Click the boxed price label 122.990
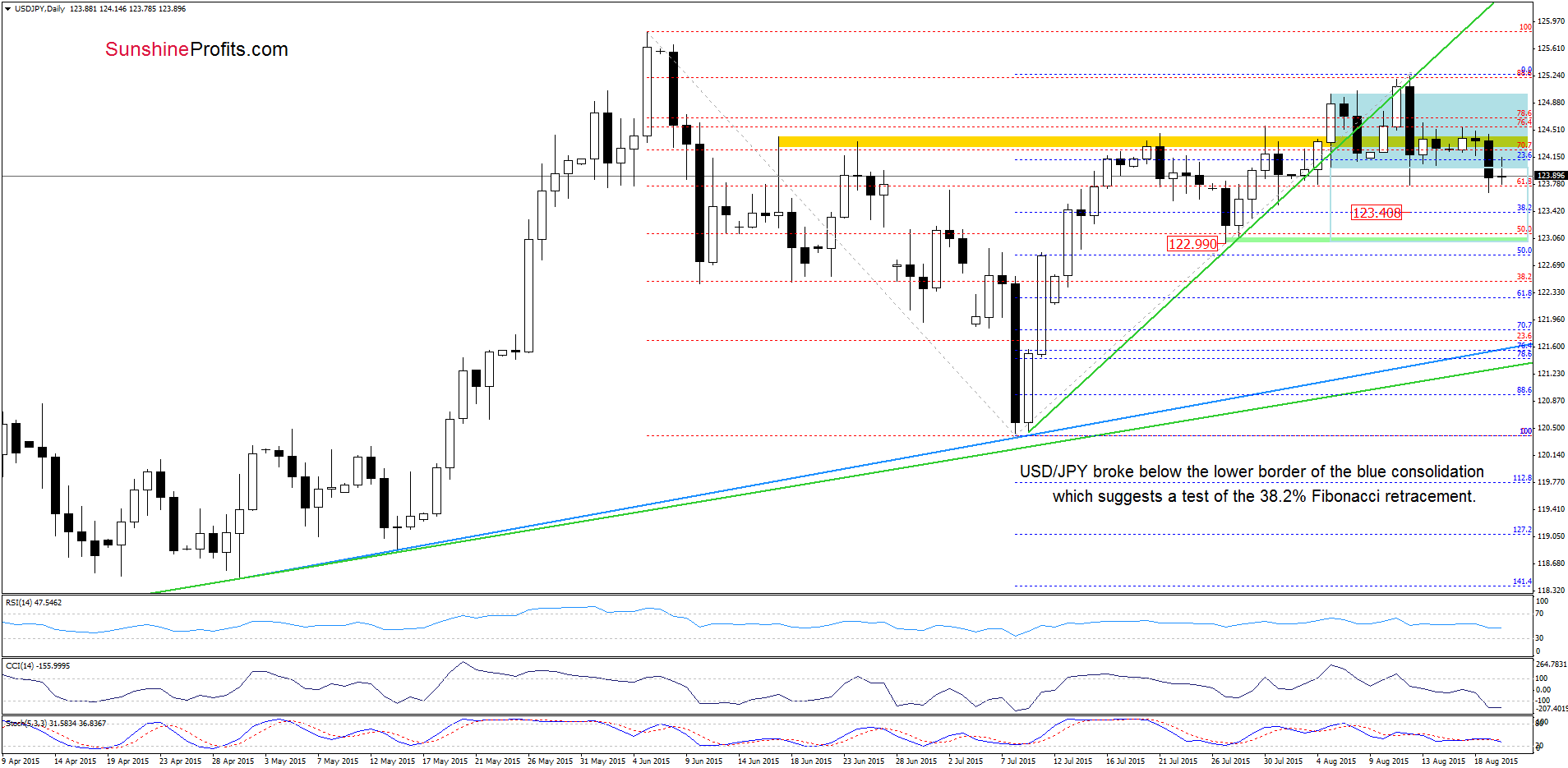The width and height of the screenshot is (1568, 768). click(x=1192, y=244)
